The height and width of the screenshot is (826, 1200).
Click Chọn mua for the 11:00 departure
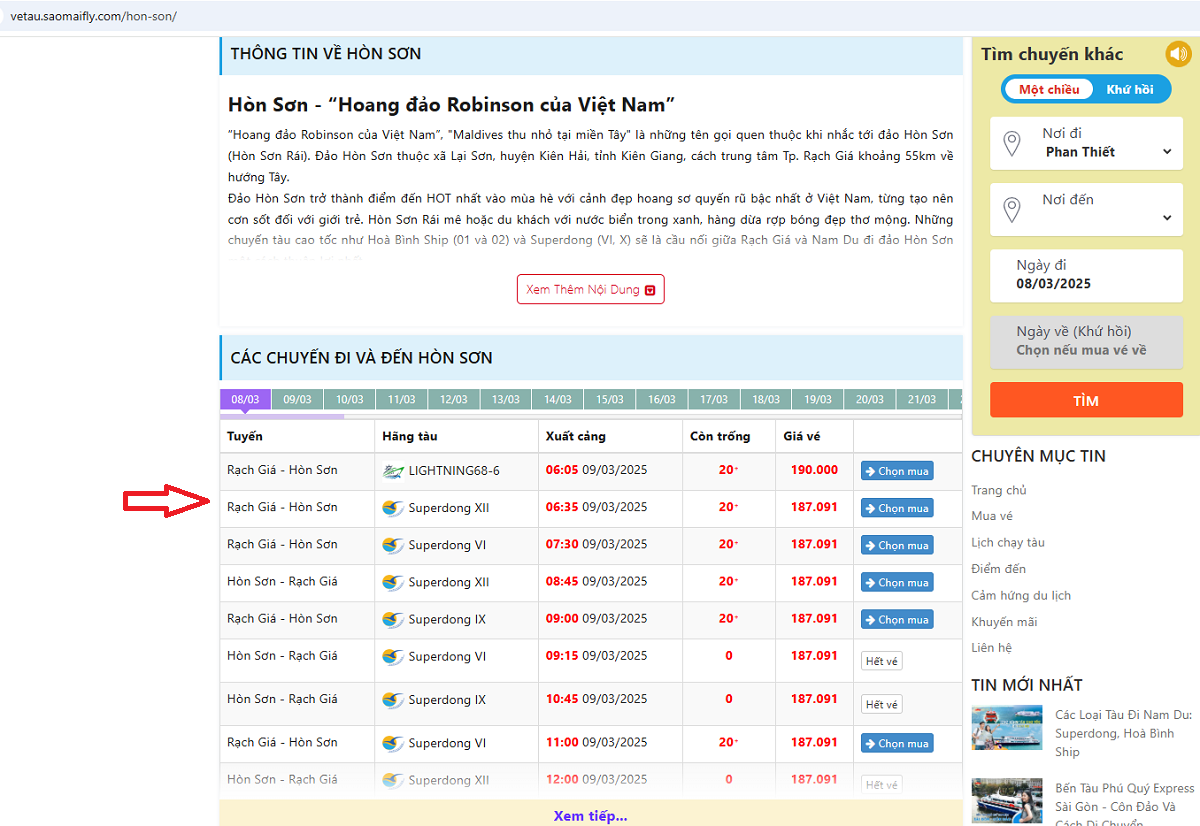897,743
